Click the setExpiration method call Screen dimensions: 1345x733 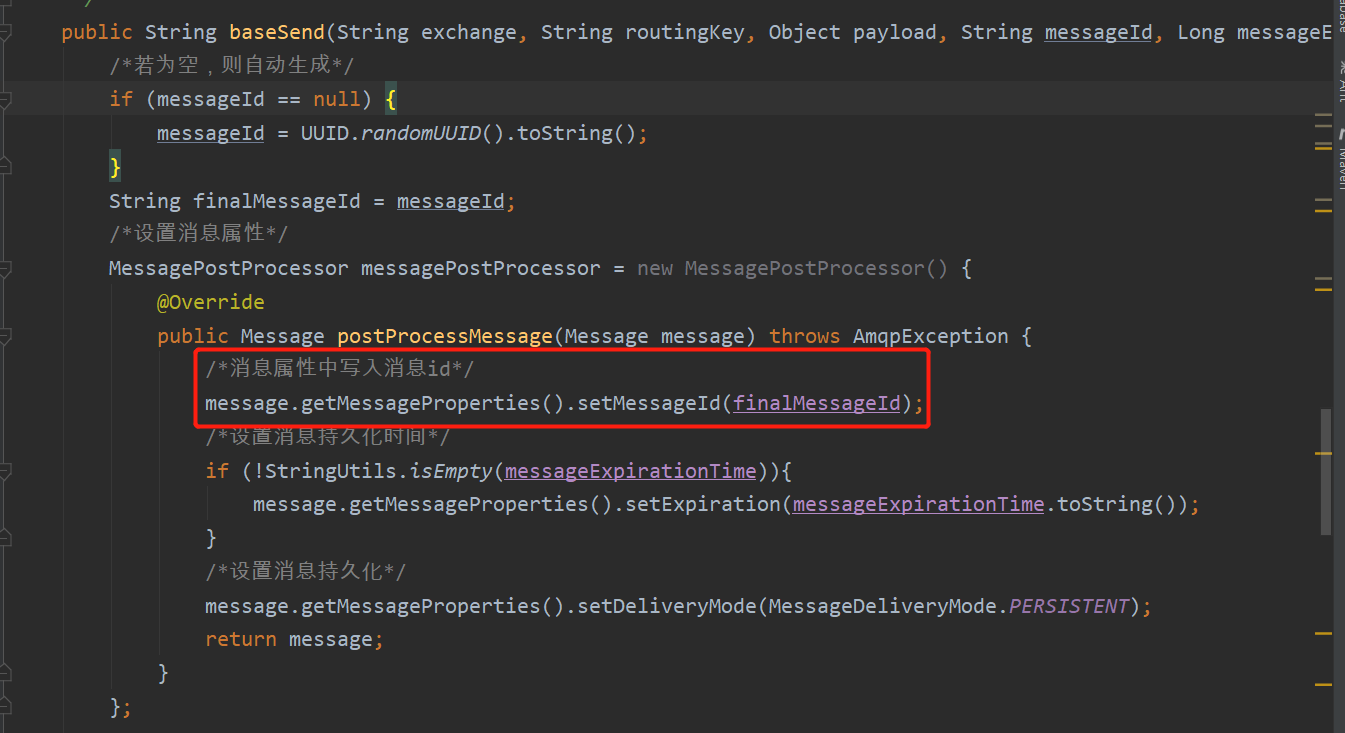(x=706, y=503)
